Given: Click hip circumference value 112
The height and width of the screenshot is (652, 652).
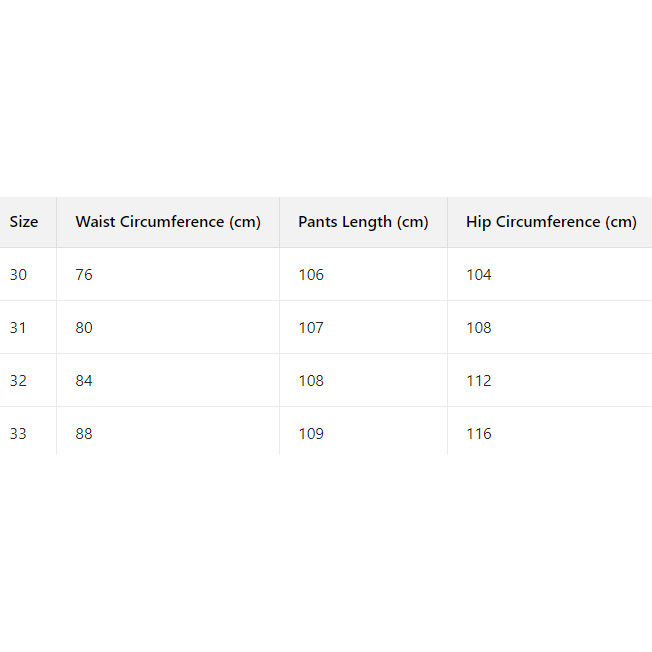Looking at the screenshot, I should coord(479,381).
